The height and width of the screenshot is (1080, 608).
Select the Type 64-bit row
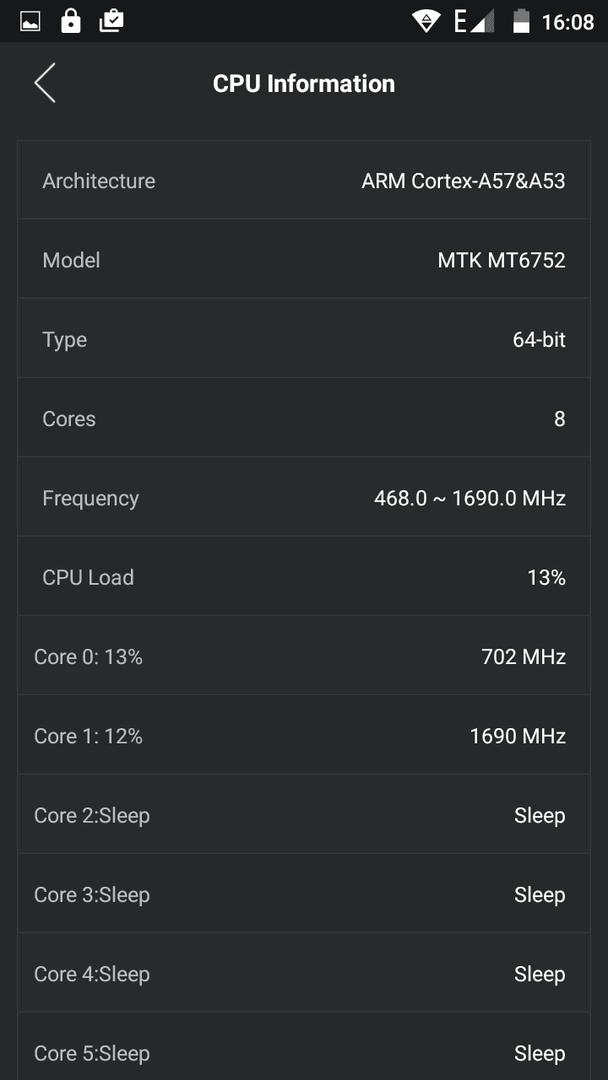click(304, 339)
